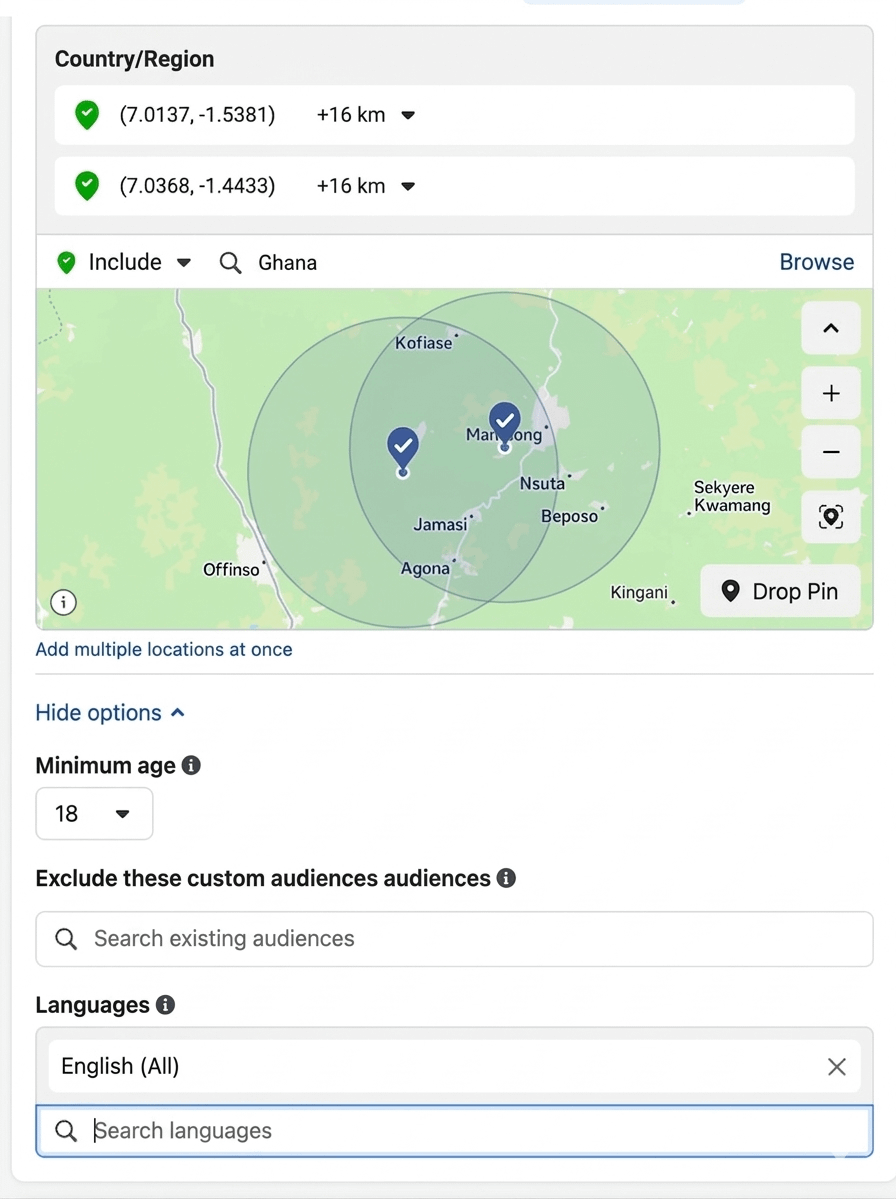Open the Minimum age 18 dropdown

(94, 814)
